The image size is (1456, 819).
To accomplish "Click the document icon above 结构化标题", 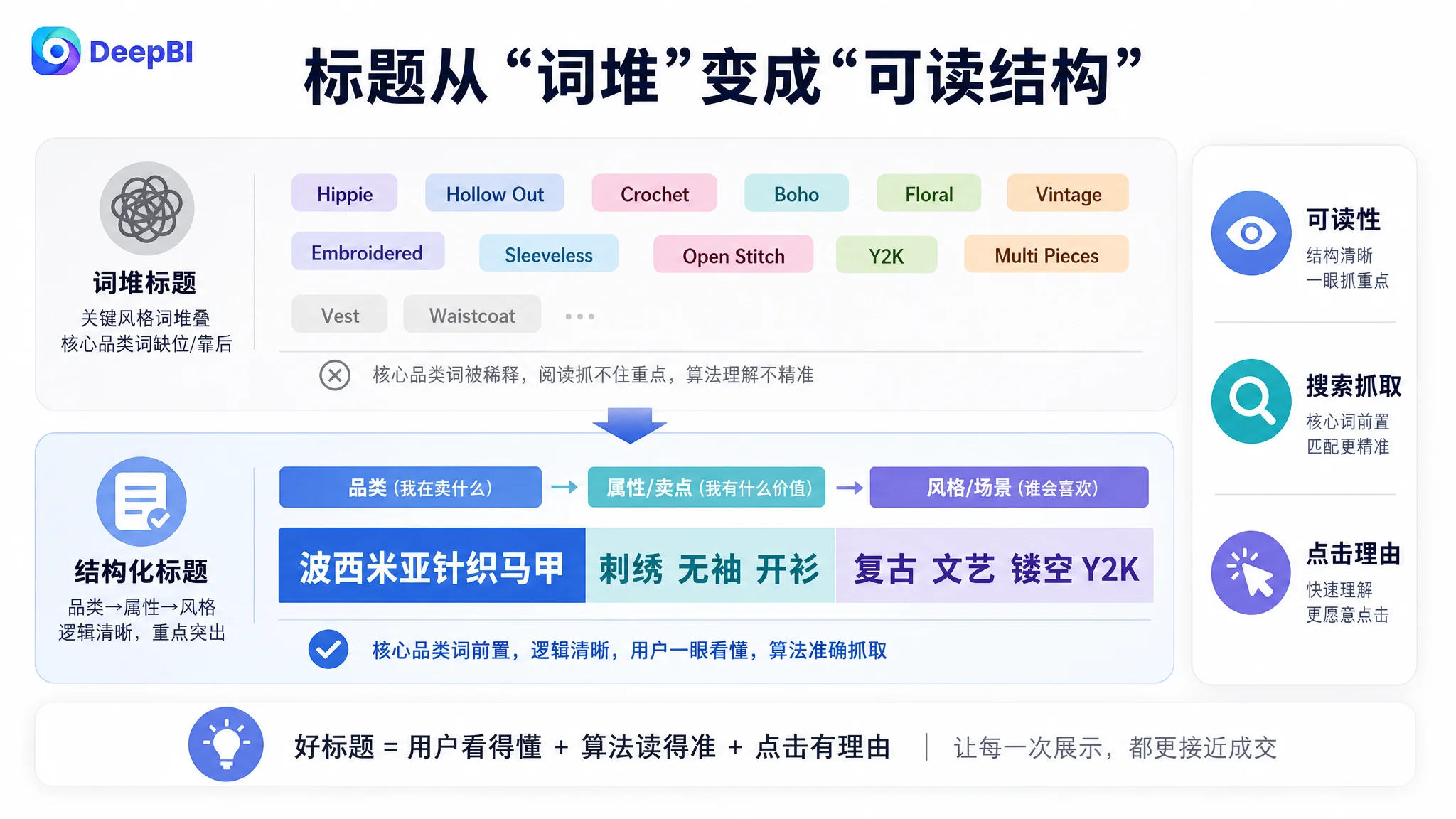I will 141,502.
